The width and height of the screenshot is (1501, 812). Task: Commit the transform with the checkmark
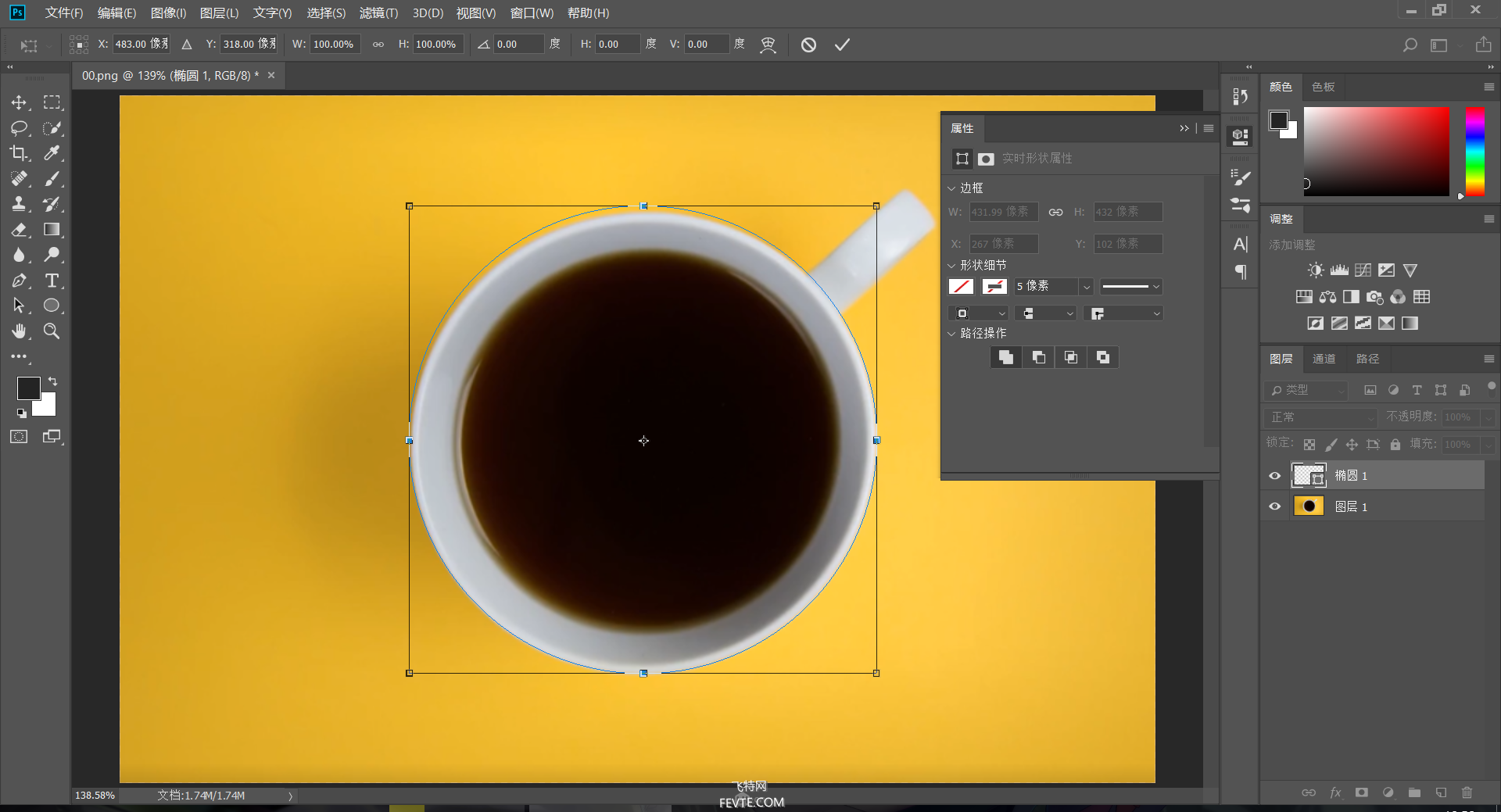[x=842, y=45]
